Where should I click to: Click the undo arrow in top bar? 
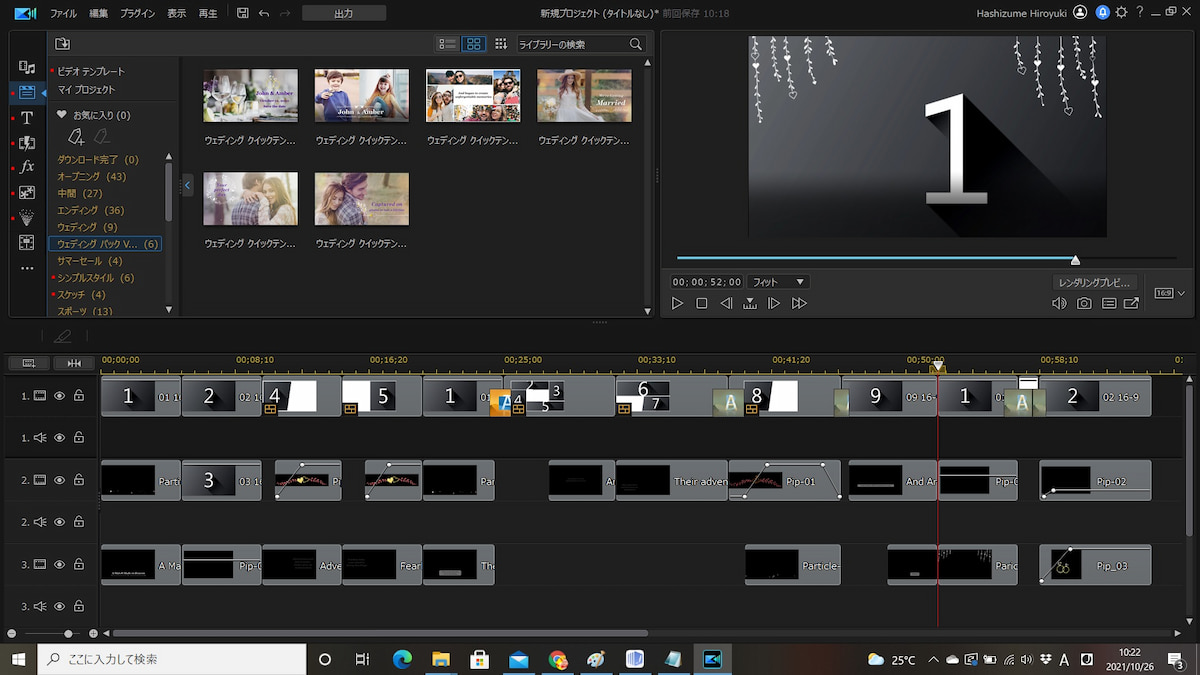pyautogui.click(x=264, y=13)
